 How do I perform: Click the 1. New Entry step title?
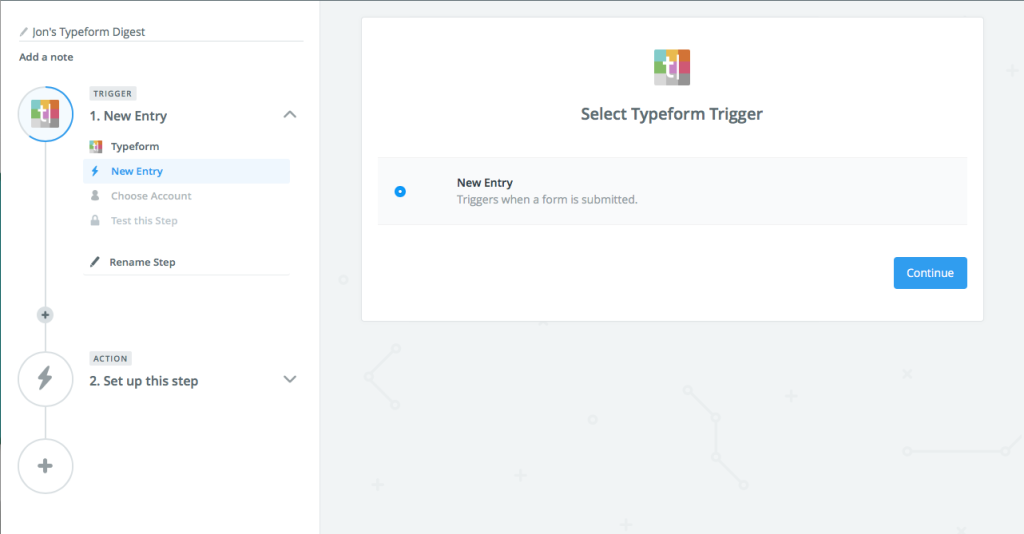point(128,116)
